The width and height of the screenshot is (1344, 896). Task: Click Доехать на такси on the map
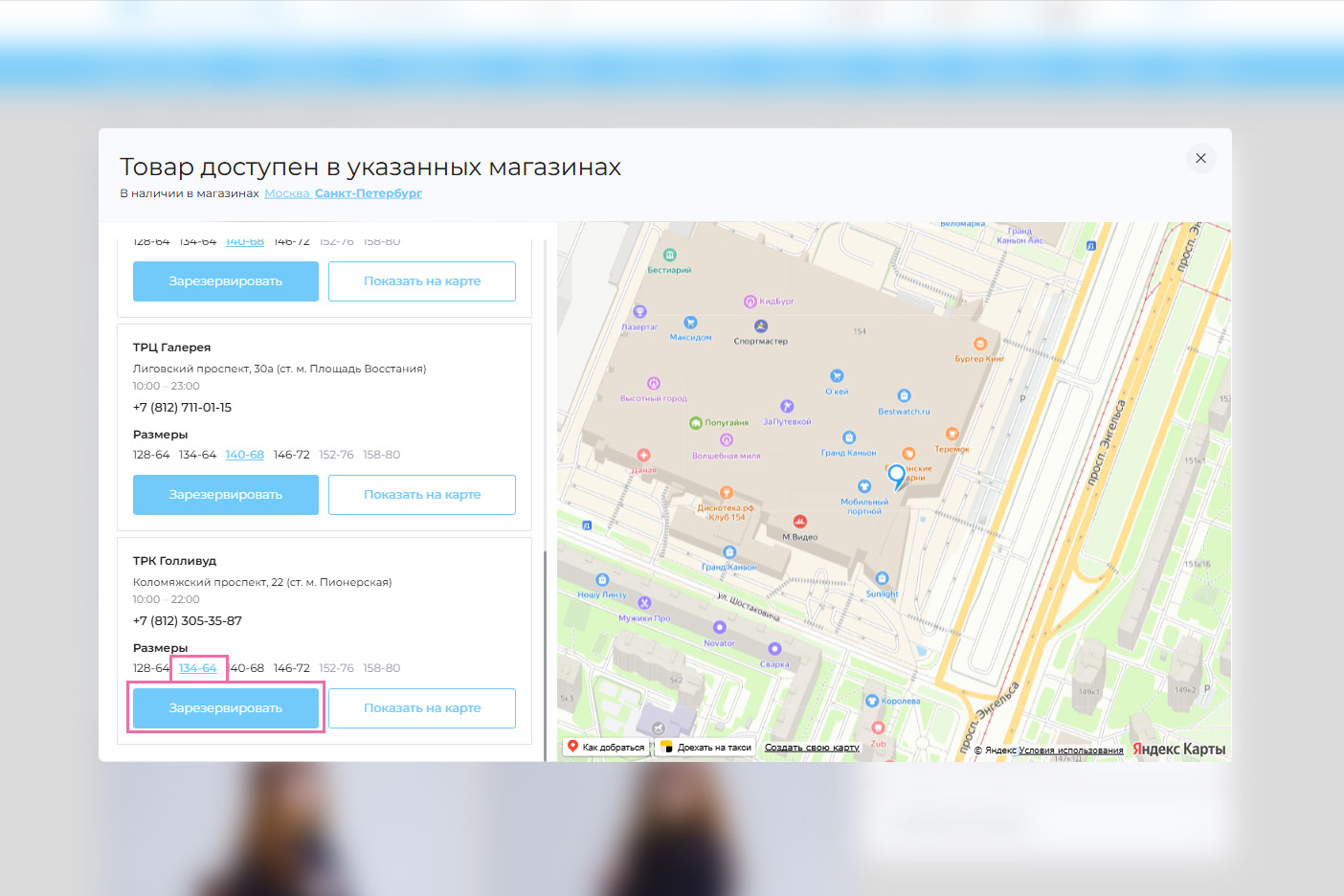point(706,748)
